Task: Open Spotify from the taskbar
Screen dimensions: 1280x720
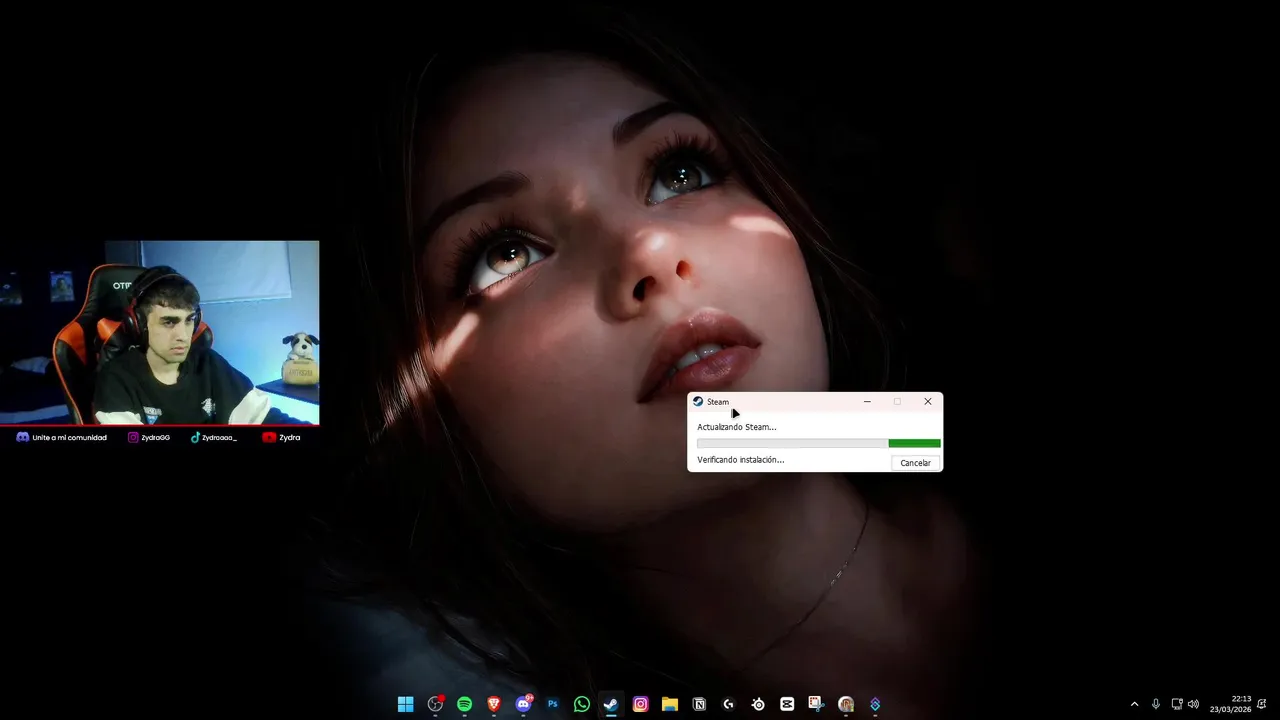Action: pyautogui.click(x=464, y=704)
